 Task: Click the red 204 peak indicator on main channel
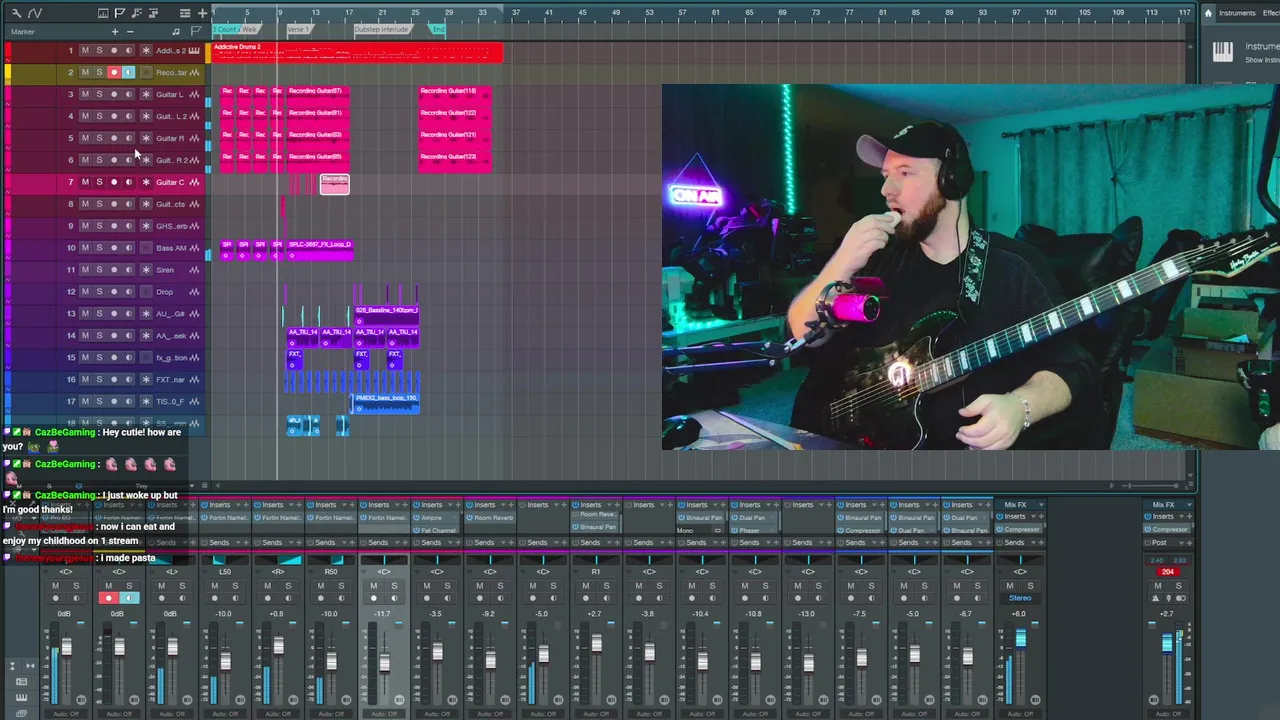(x=1167, y=572)
